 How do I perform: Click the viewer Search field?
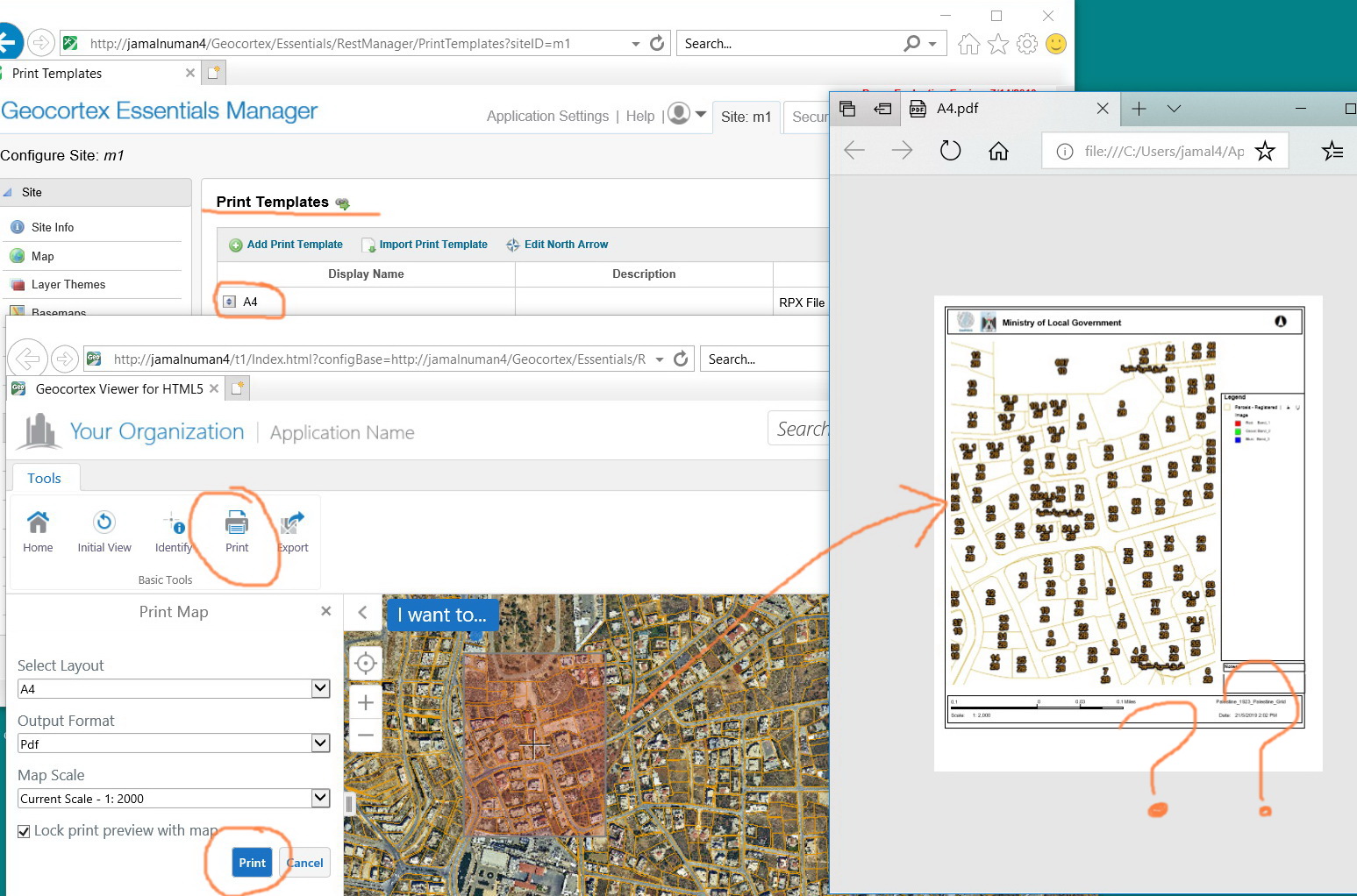[x=798, y=429]
